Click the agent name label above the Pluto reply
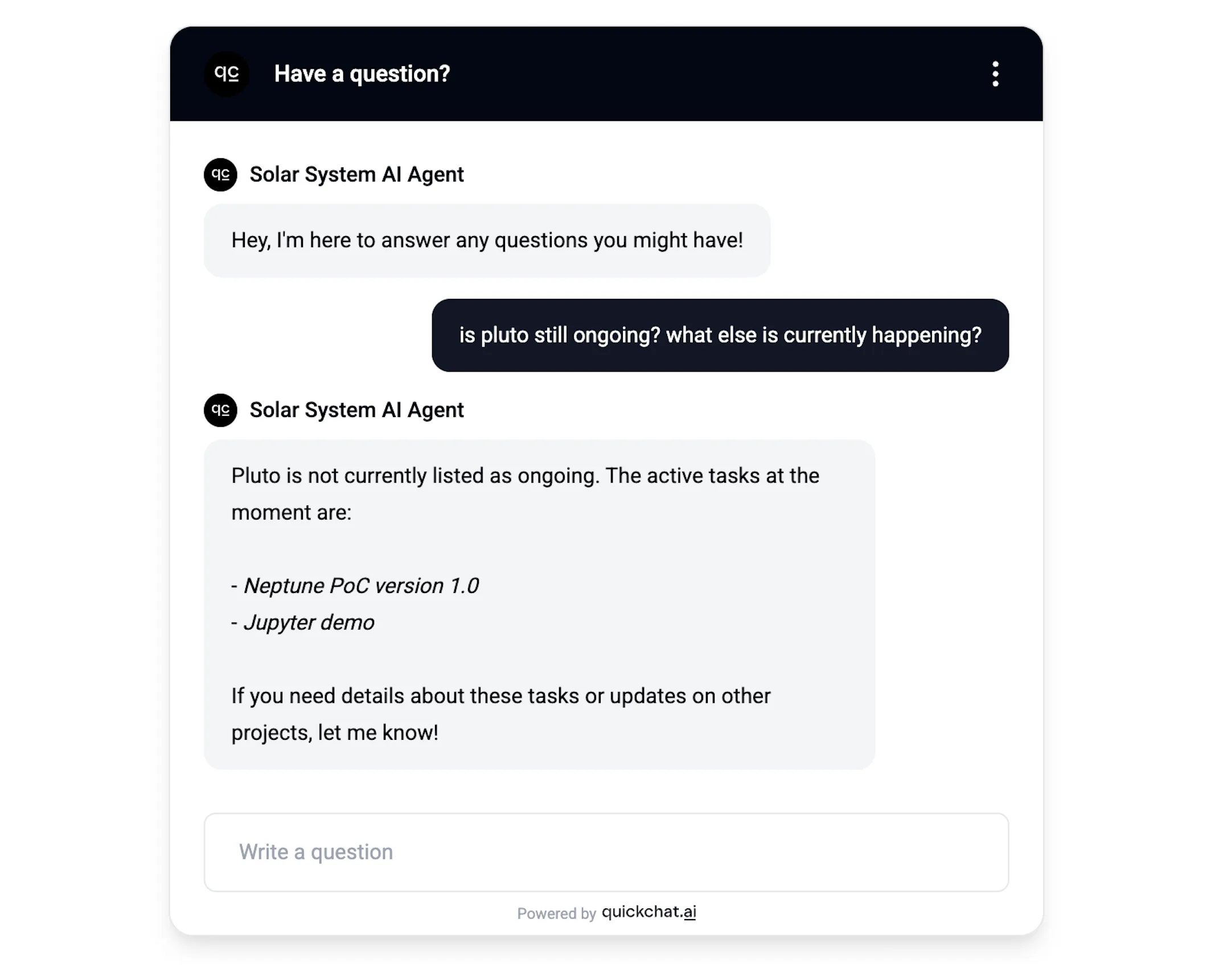The image size is (1207, 980). pyautogui.click(x=356, y=410)
